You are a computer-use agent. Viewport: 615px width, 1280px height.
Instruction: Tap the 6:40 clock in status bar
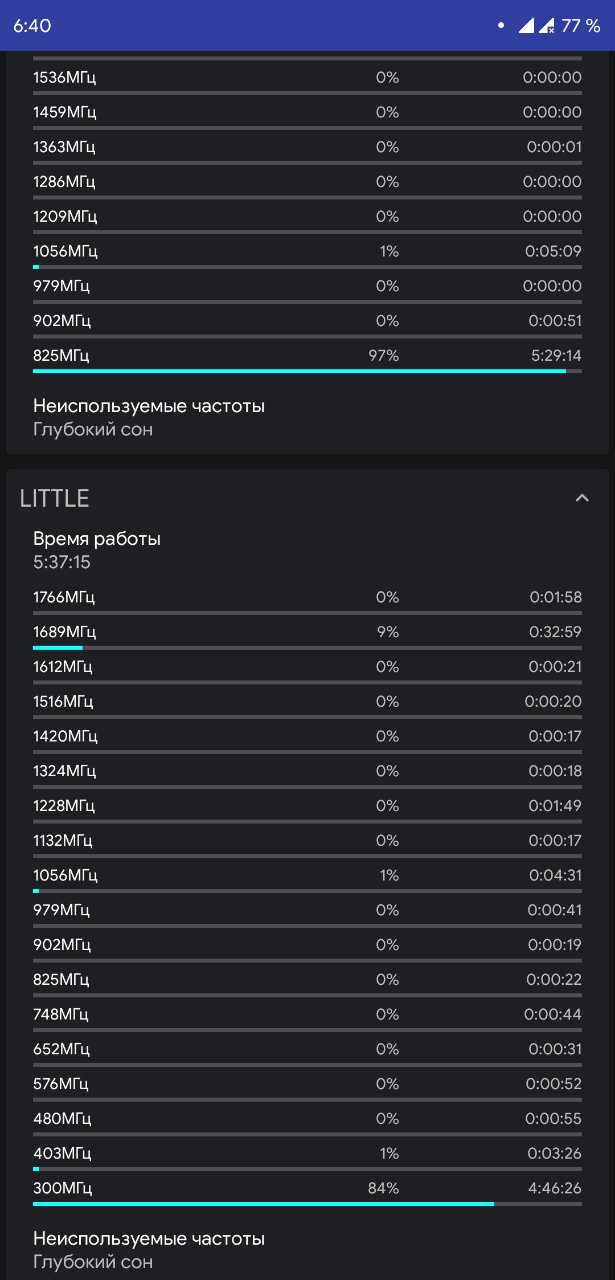(32, 26)
